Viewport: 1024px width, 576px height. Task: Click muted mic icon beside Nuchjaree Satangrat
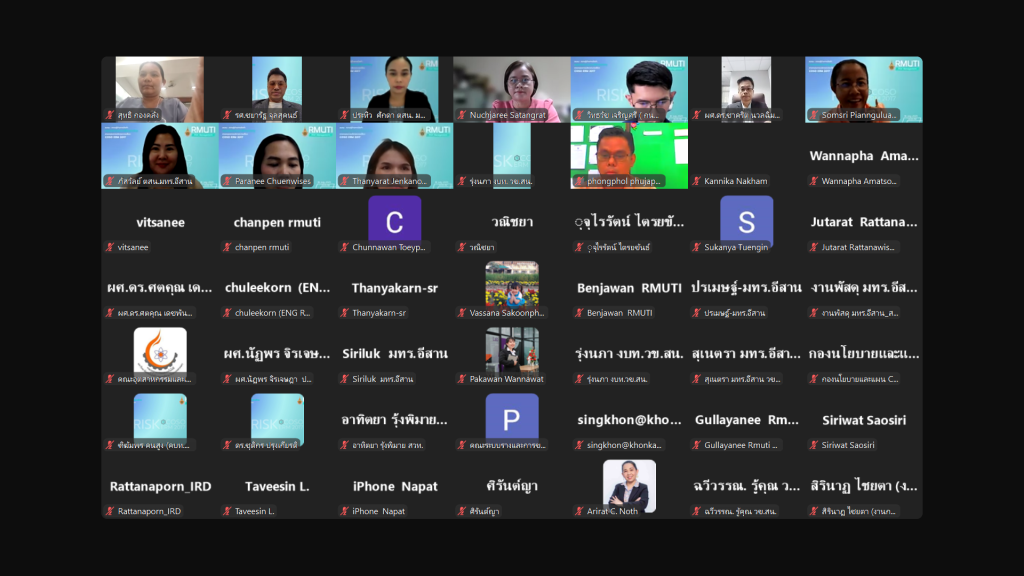point(461,115)
